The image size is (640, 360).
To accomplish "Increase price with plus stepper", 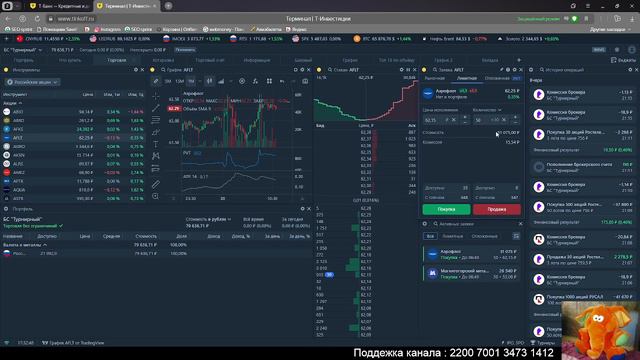I will pyautogui.click(x=465, y=117).
